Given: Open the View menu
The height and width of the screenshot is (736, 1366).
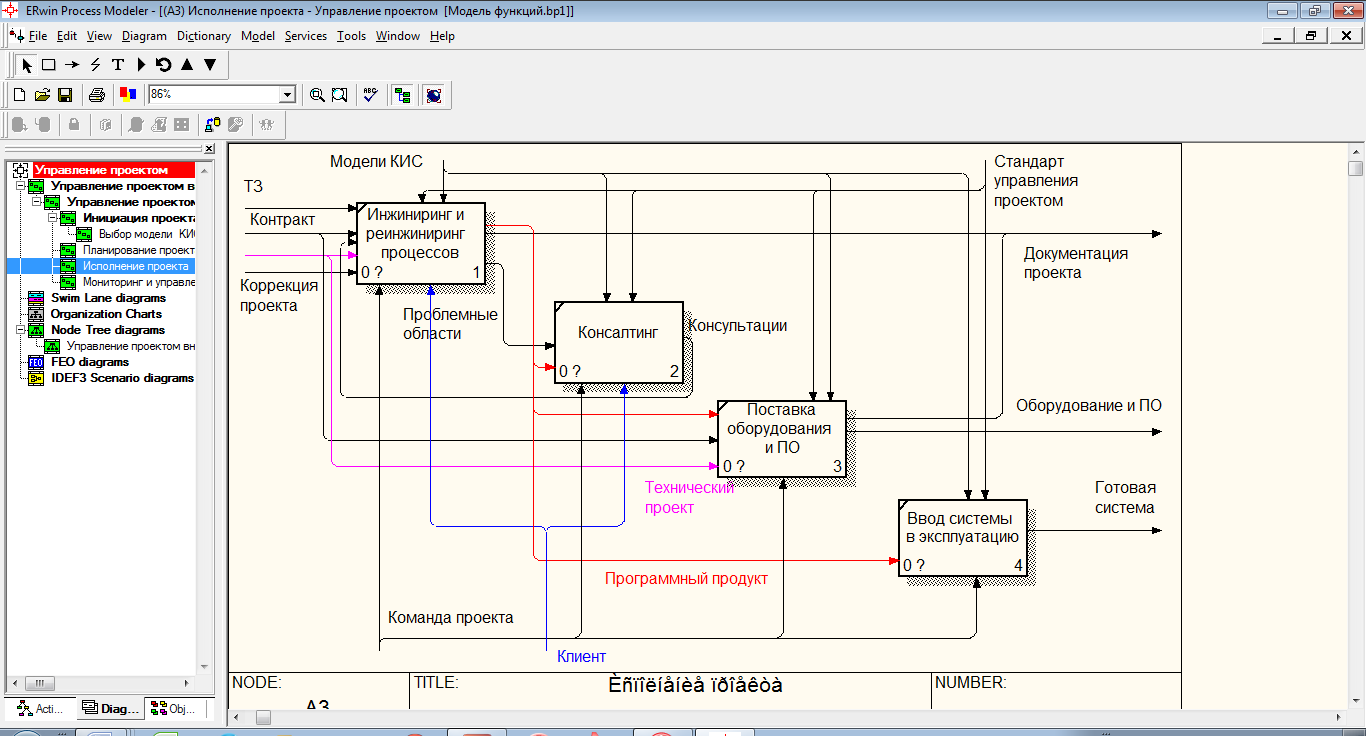Looking at the screenshot, I should pos(99,36).
